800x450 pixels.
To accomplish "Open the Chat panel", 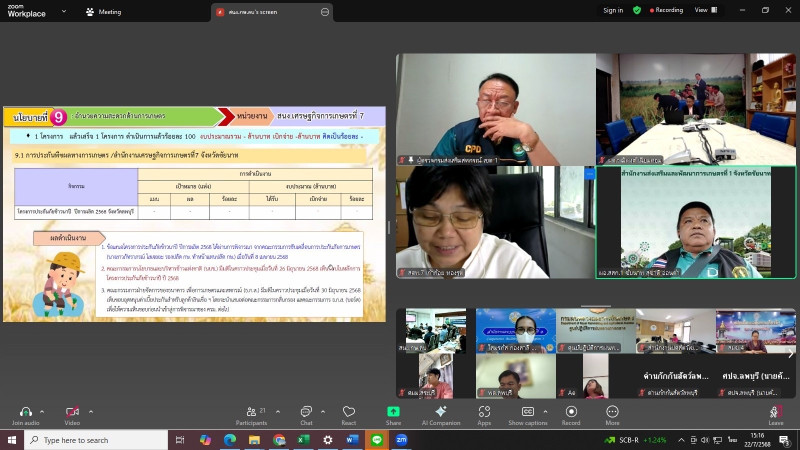I will pyautogui.click(x=306, y=412).
